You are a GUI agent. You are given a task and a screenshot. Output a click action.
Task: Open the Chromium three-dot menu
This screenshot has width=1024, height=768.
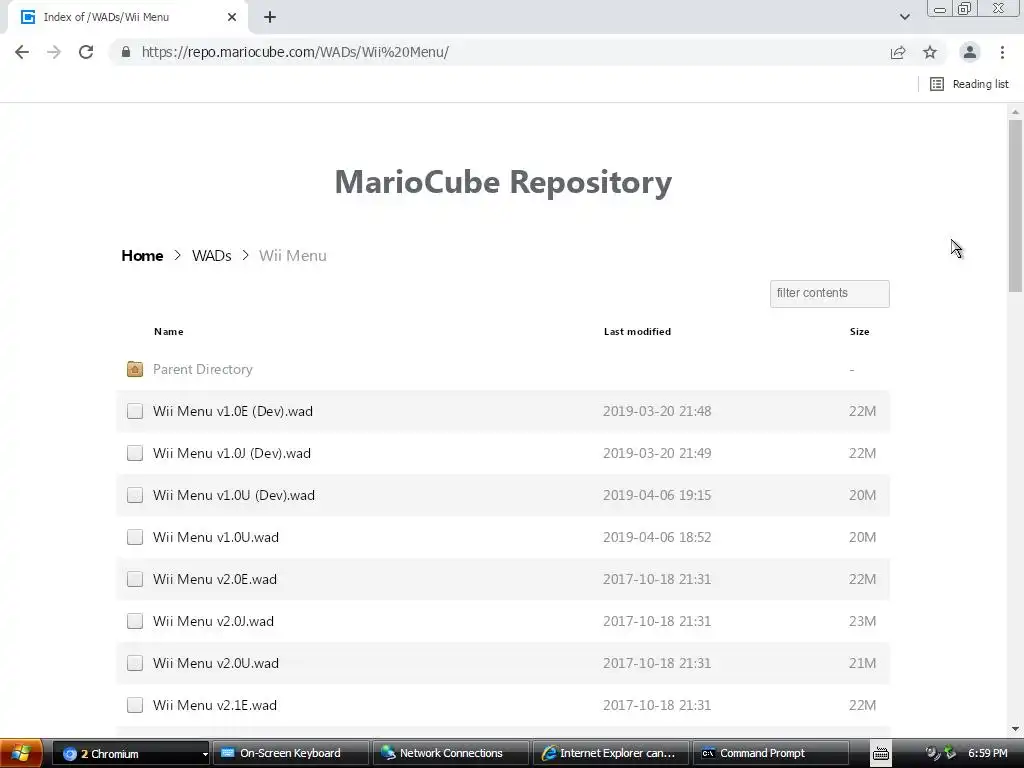1002,52
